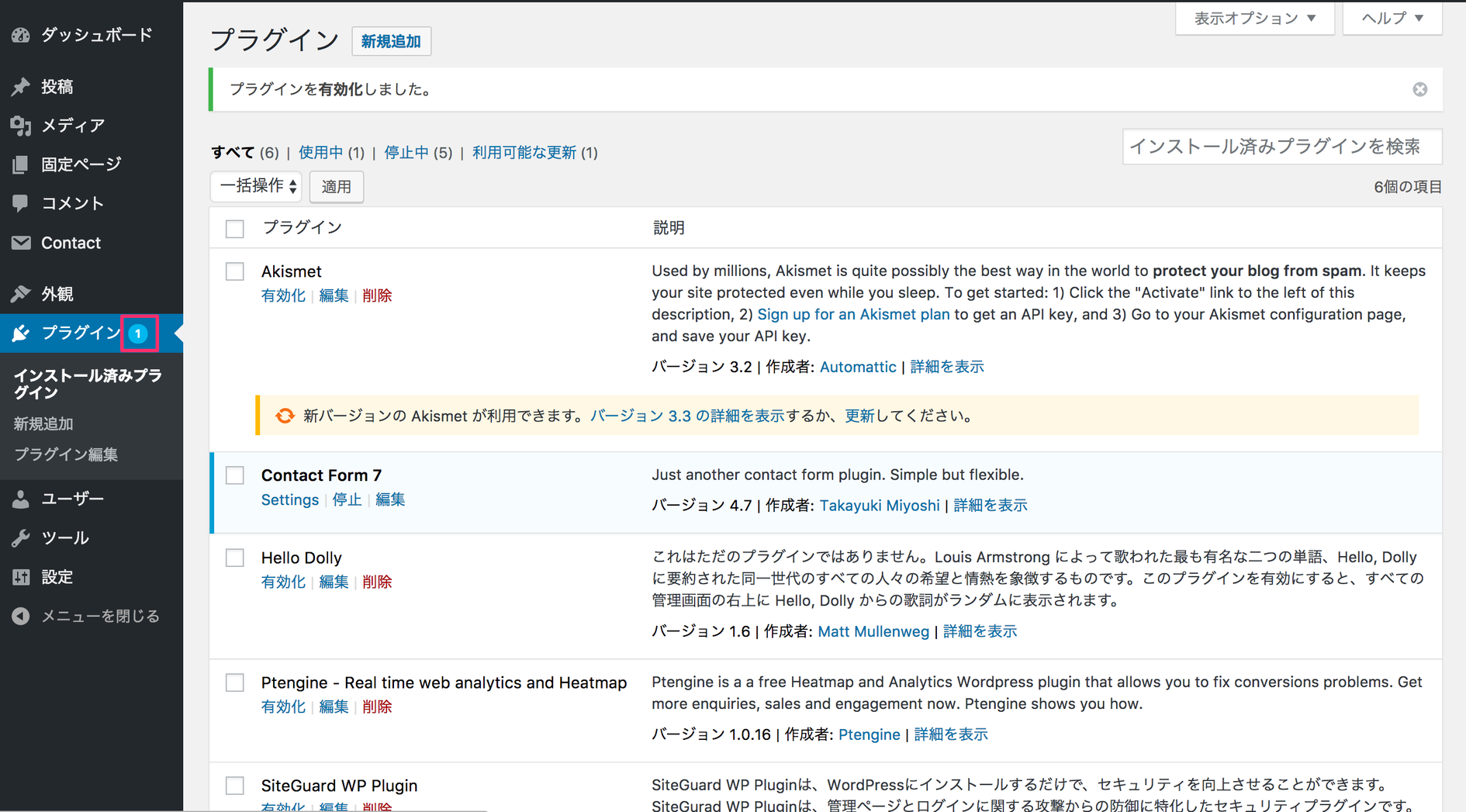Activate Ptengine via 有効化 link
Image resolution: width=1466 pixels, height=812 pixels.
click(x=283, y=707)
